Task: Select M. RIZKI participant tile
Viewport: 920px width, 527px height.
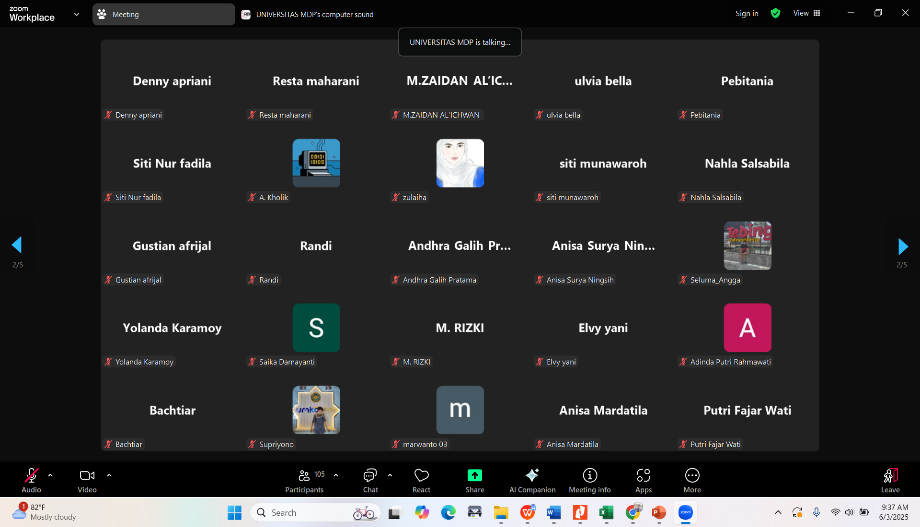Action: (460, 328)
